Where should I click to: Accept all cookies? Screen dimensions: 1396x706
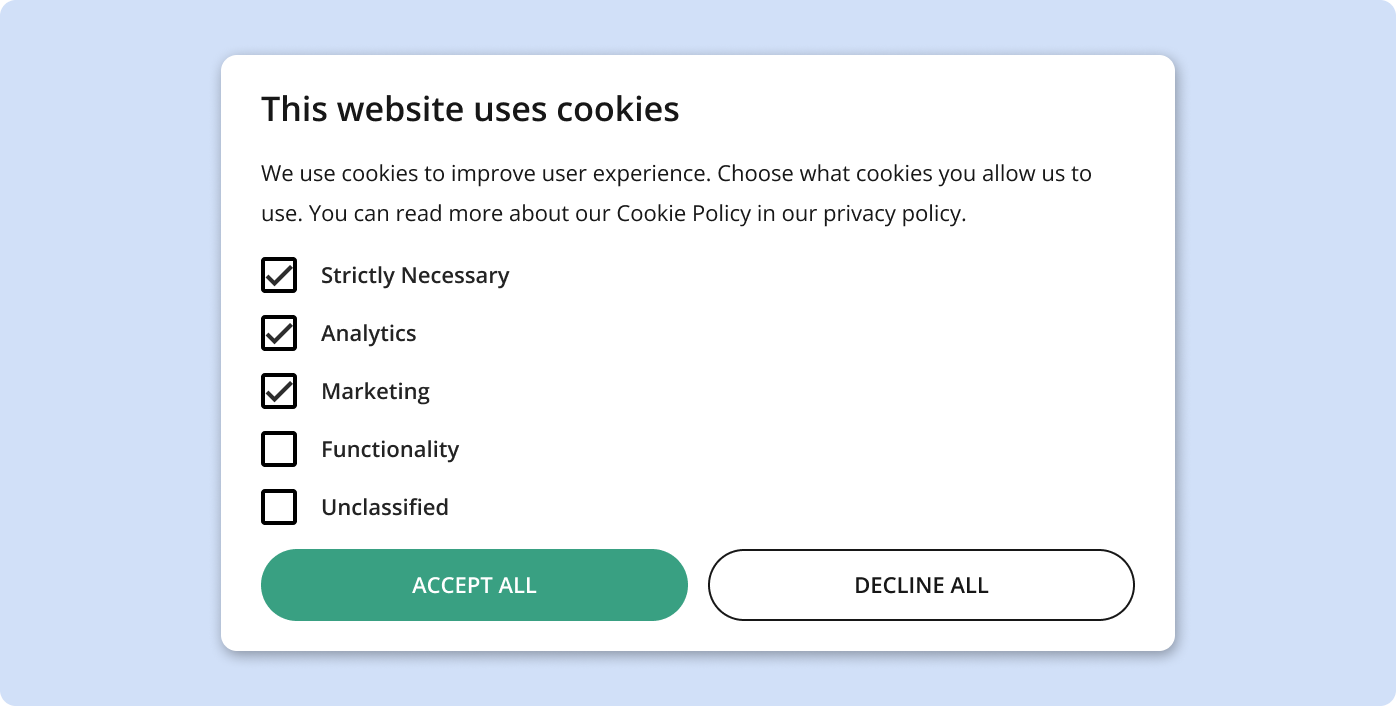pyautogui.click(x=474, y=585)
